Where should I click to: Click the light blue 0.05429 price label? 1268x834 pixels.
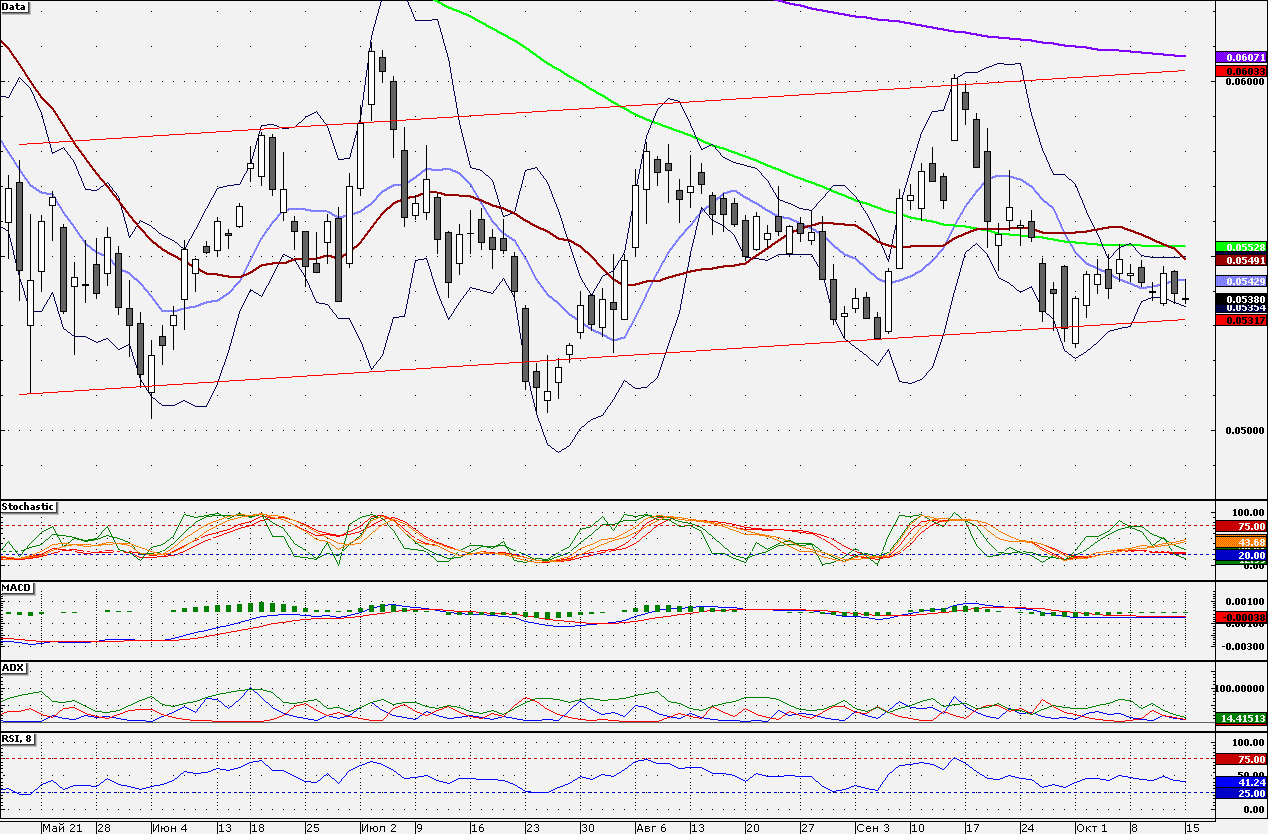[1241, 281]
